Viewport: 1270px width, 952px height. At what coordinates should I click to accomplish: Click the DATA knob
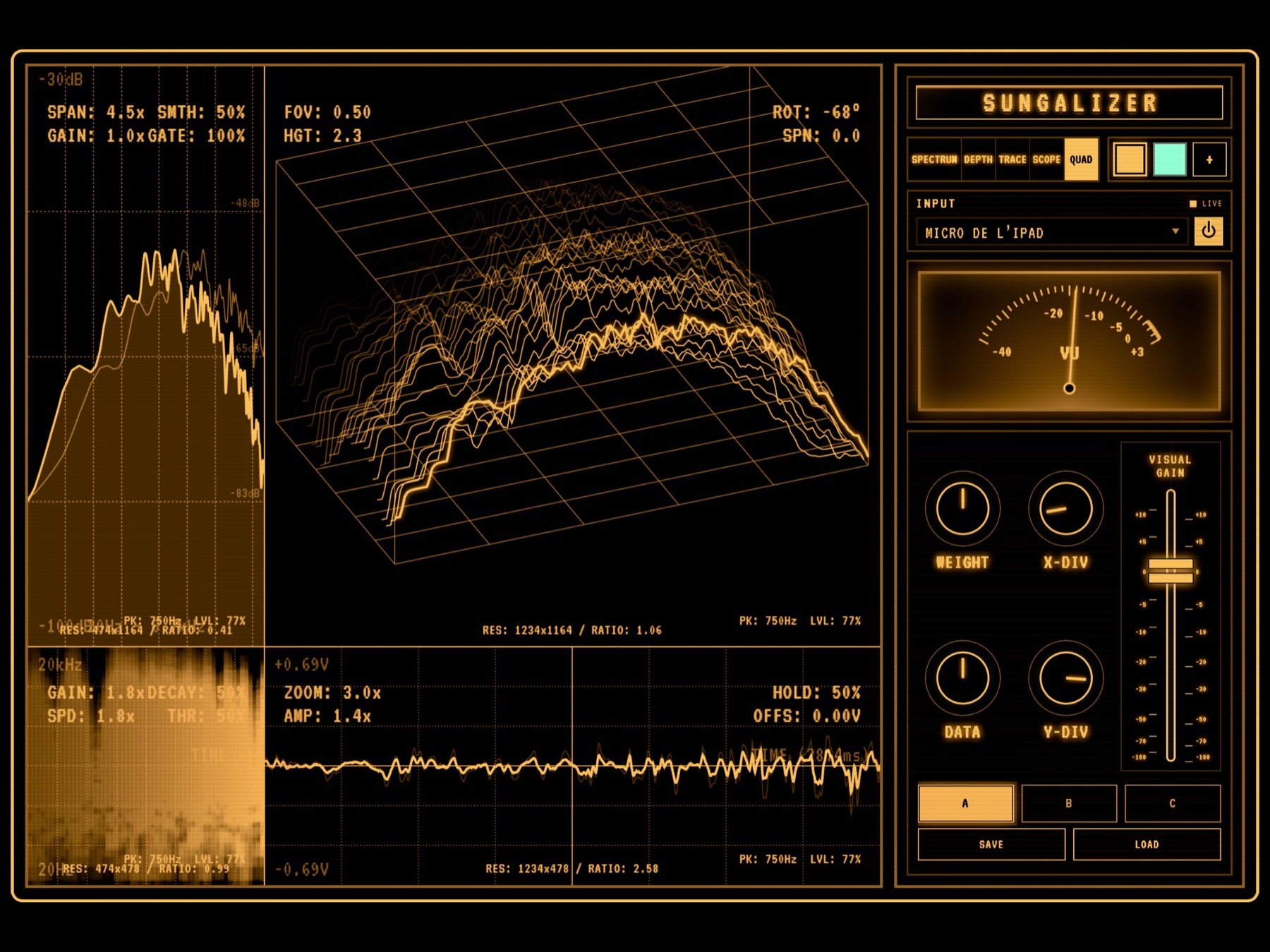coord(962,677)
